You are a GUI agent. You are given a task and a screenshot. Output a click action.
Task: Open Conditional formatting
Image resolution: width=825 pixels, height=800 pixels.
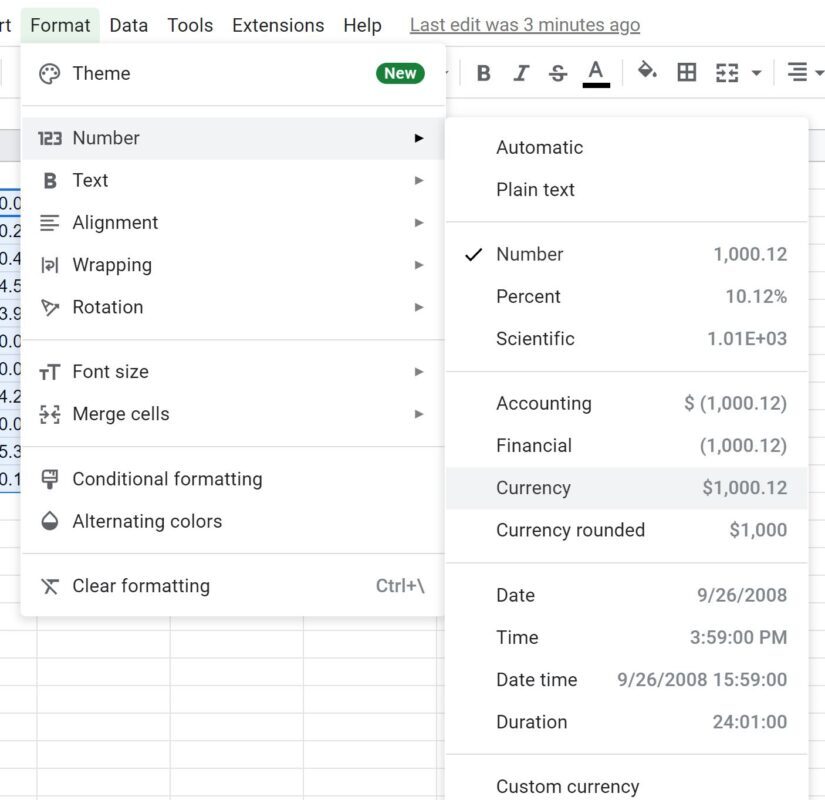click(x=233, y=479)
